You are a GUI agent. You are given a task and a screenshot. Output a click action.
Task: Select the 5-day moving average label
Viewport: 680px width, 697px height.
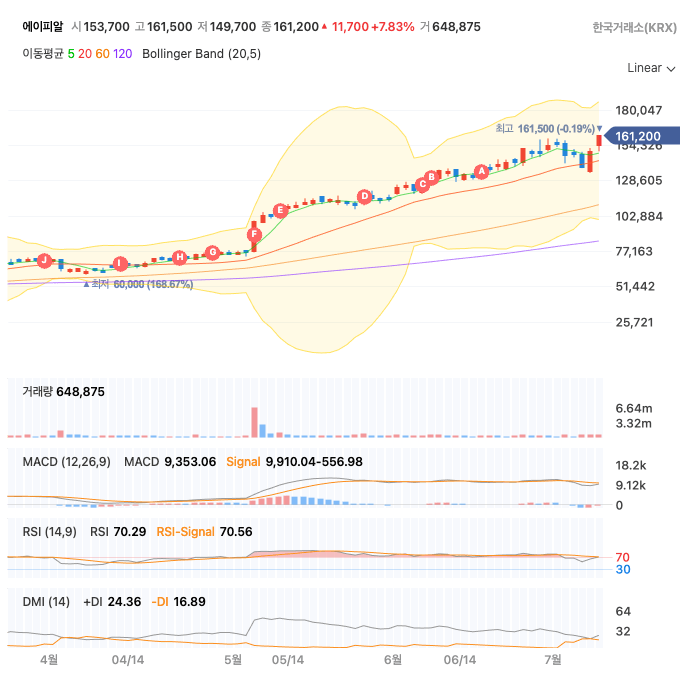tap(71, 54)
